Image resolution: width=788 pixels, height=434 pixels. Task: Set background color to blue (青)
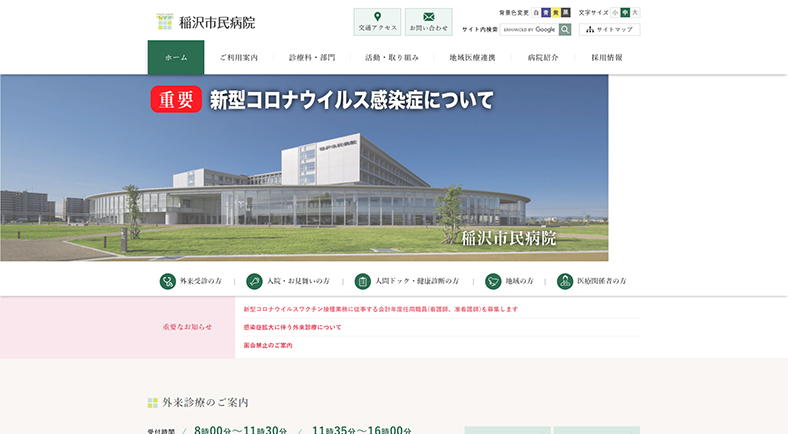pyautogui.click(x=546, y=13)
